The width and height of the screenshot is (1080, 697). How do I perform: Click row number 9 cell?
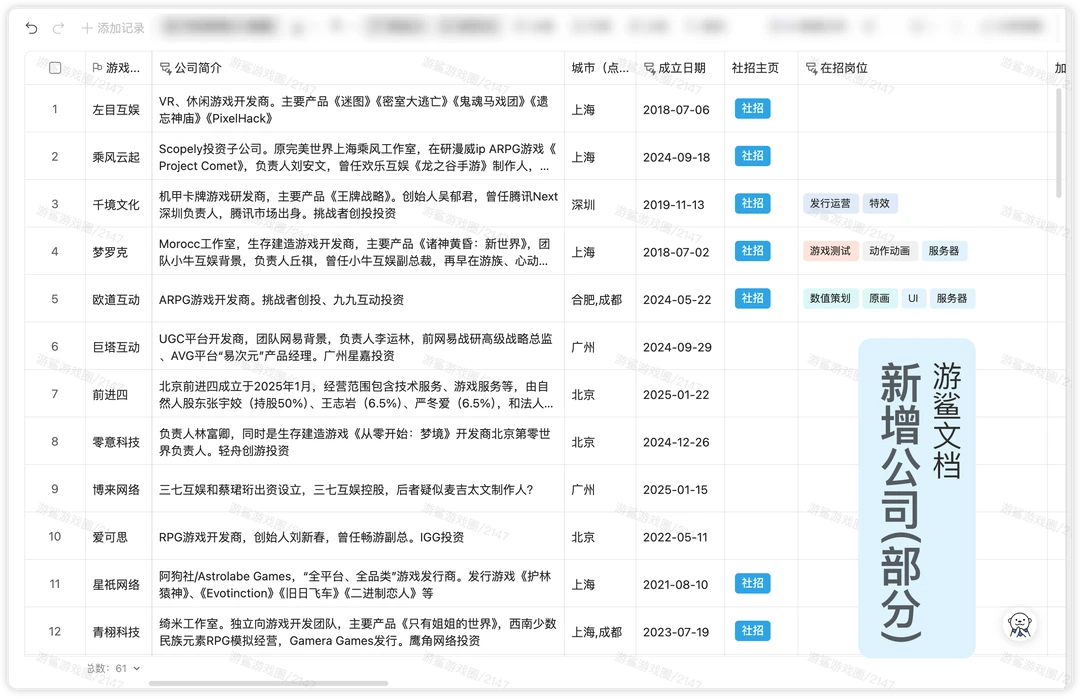(x=55, y=490)
